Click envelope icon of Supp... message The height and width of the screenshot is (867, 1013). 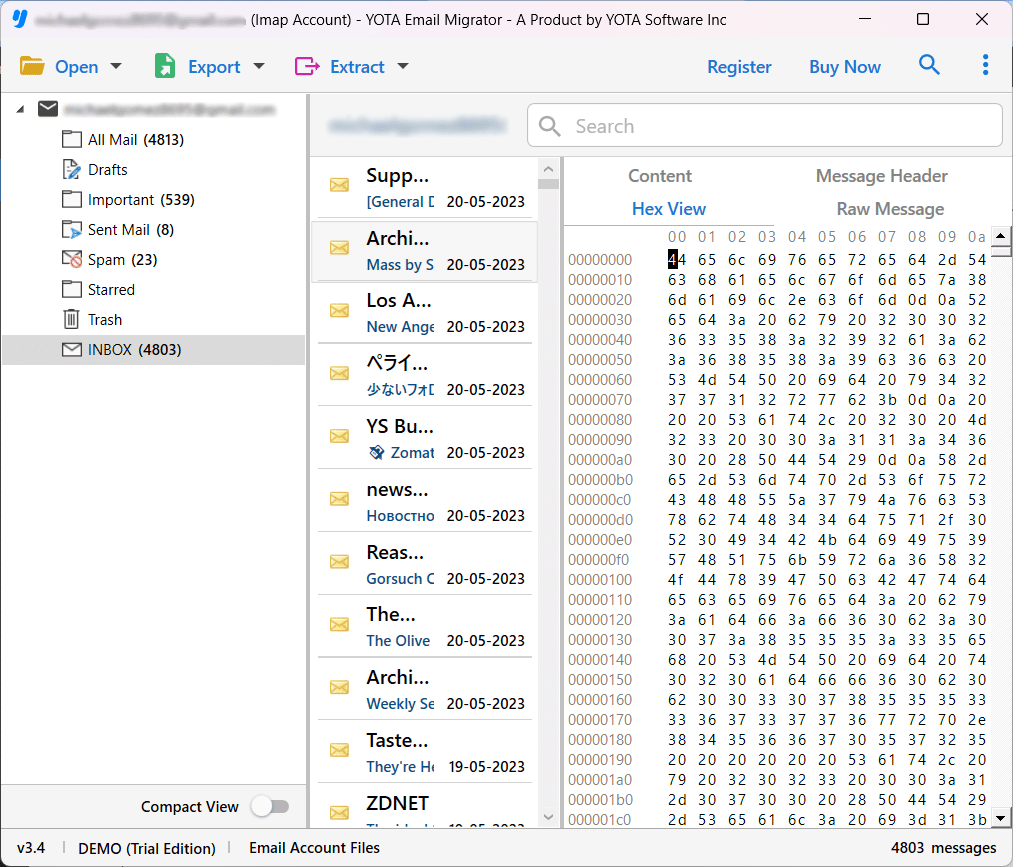339,185
